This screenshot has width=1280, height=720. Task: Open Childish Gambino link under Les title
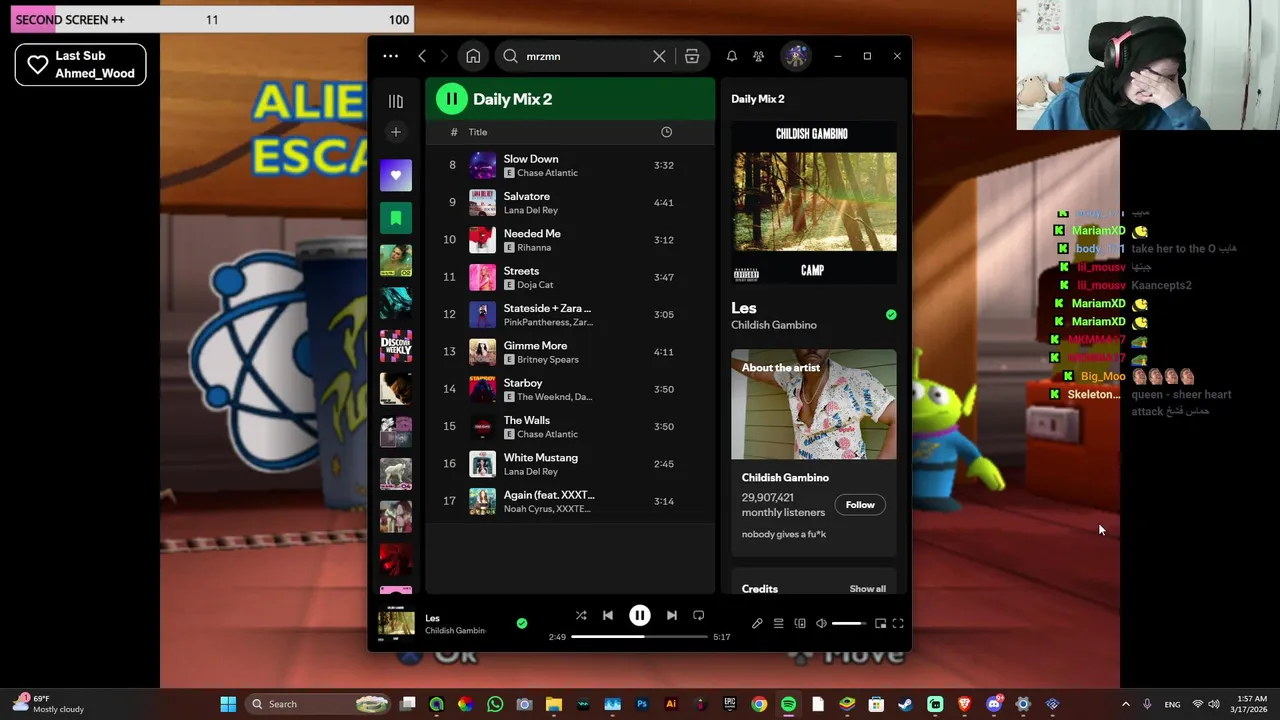774,325
